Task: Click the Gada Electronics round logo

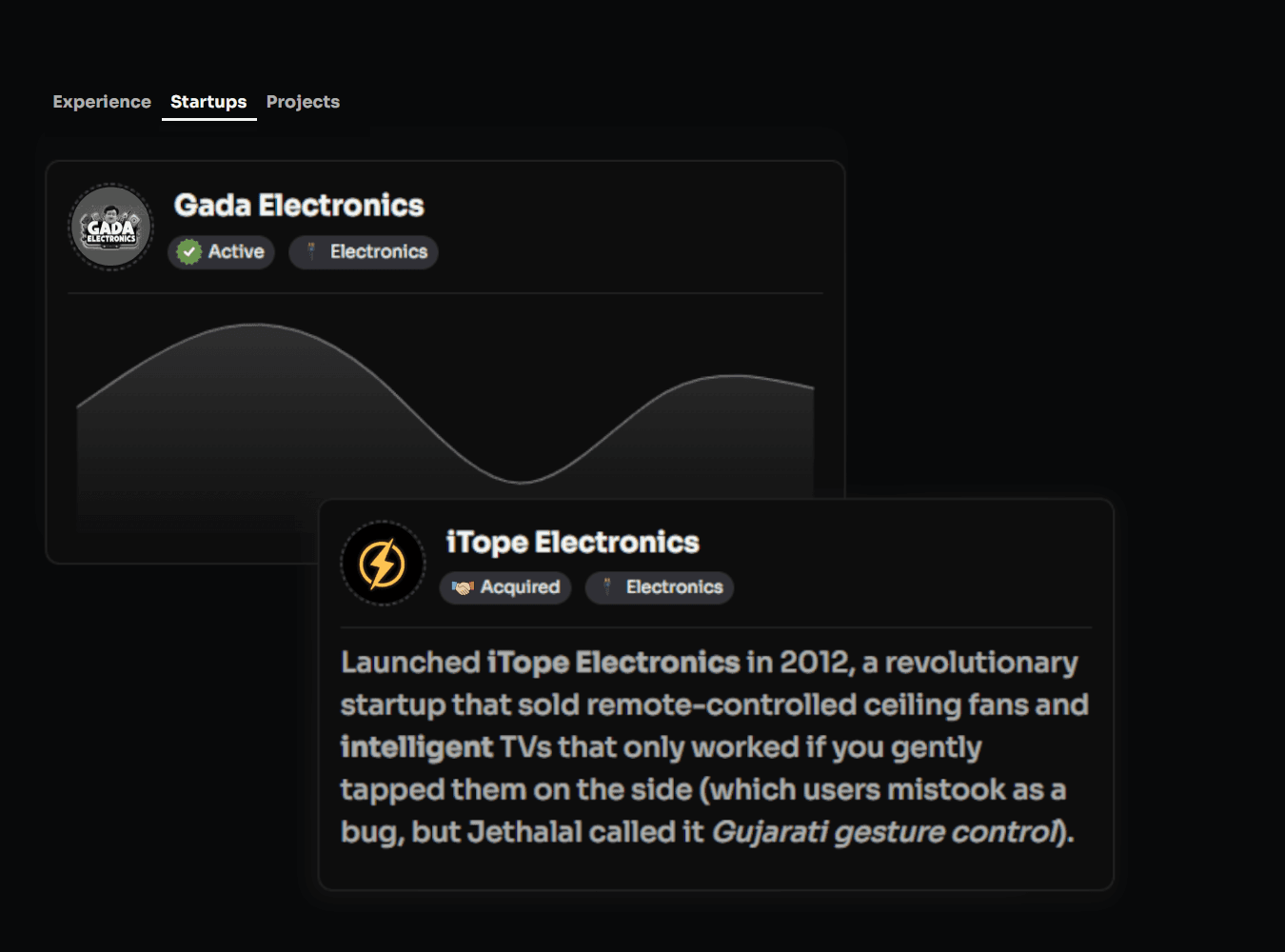Action: [x=111, y=228]
